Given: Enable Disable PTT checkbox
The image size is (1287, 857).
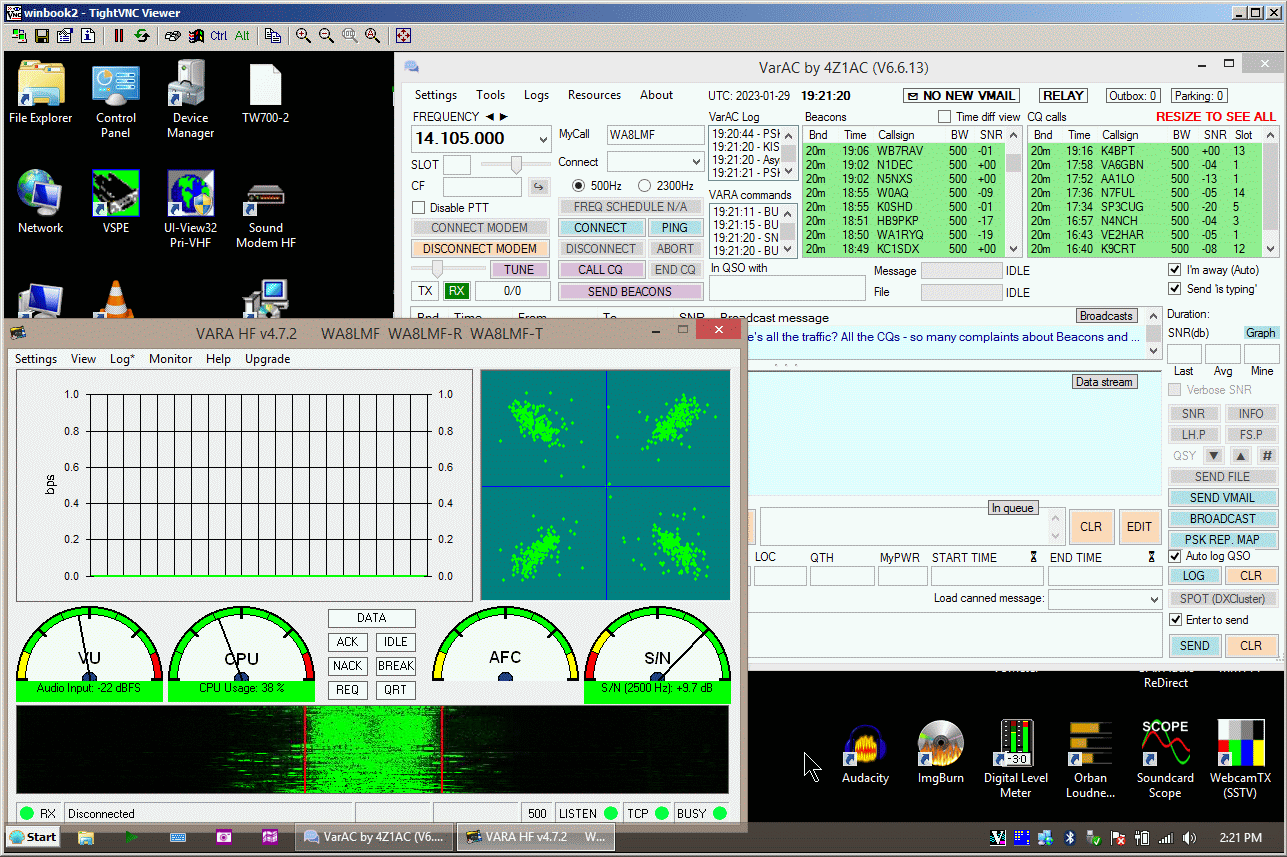Looking at the screenshot, I should click(x=419, y=208).
